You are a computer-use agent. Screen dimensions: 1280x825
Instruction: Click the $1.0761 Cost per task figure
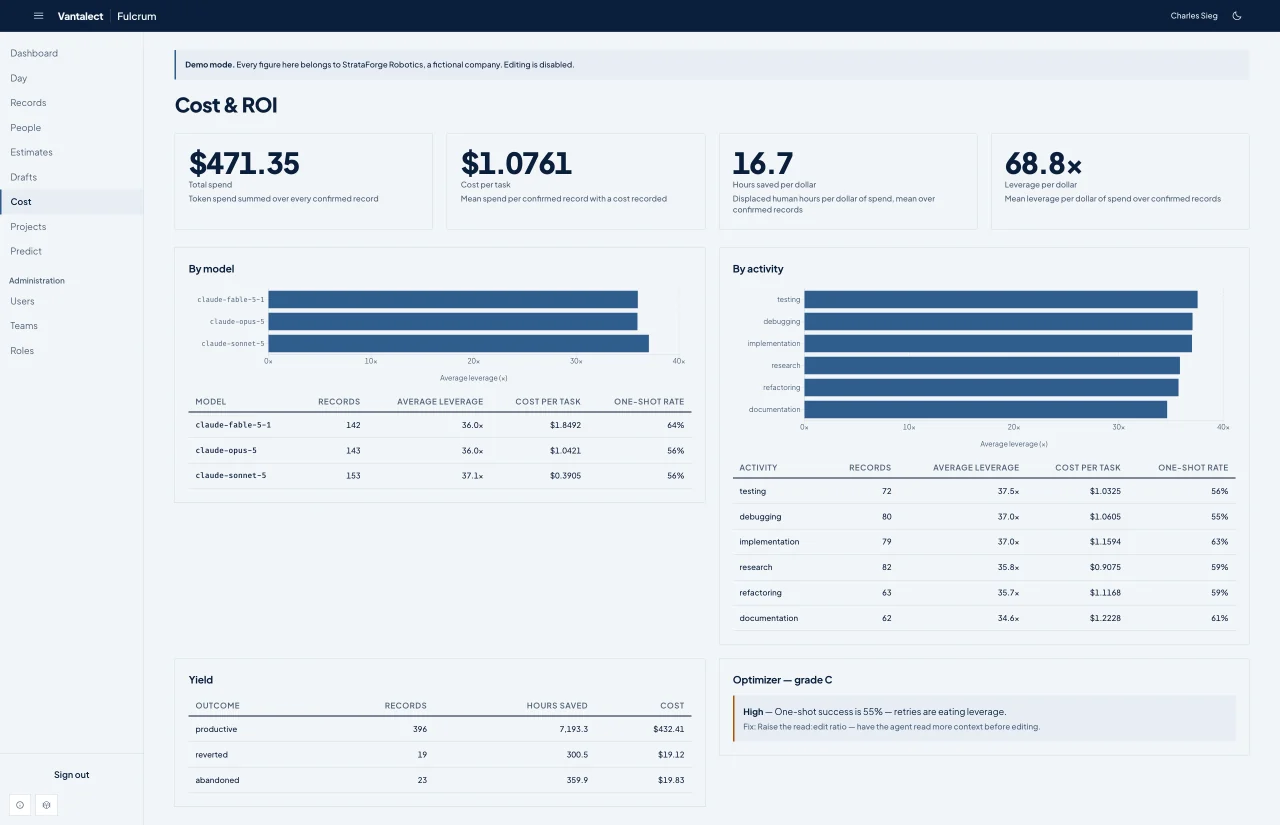[x=516, y=163]
